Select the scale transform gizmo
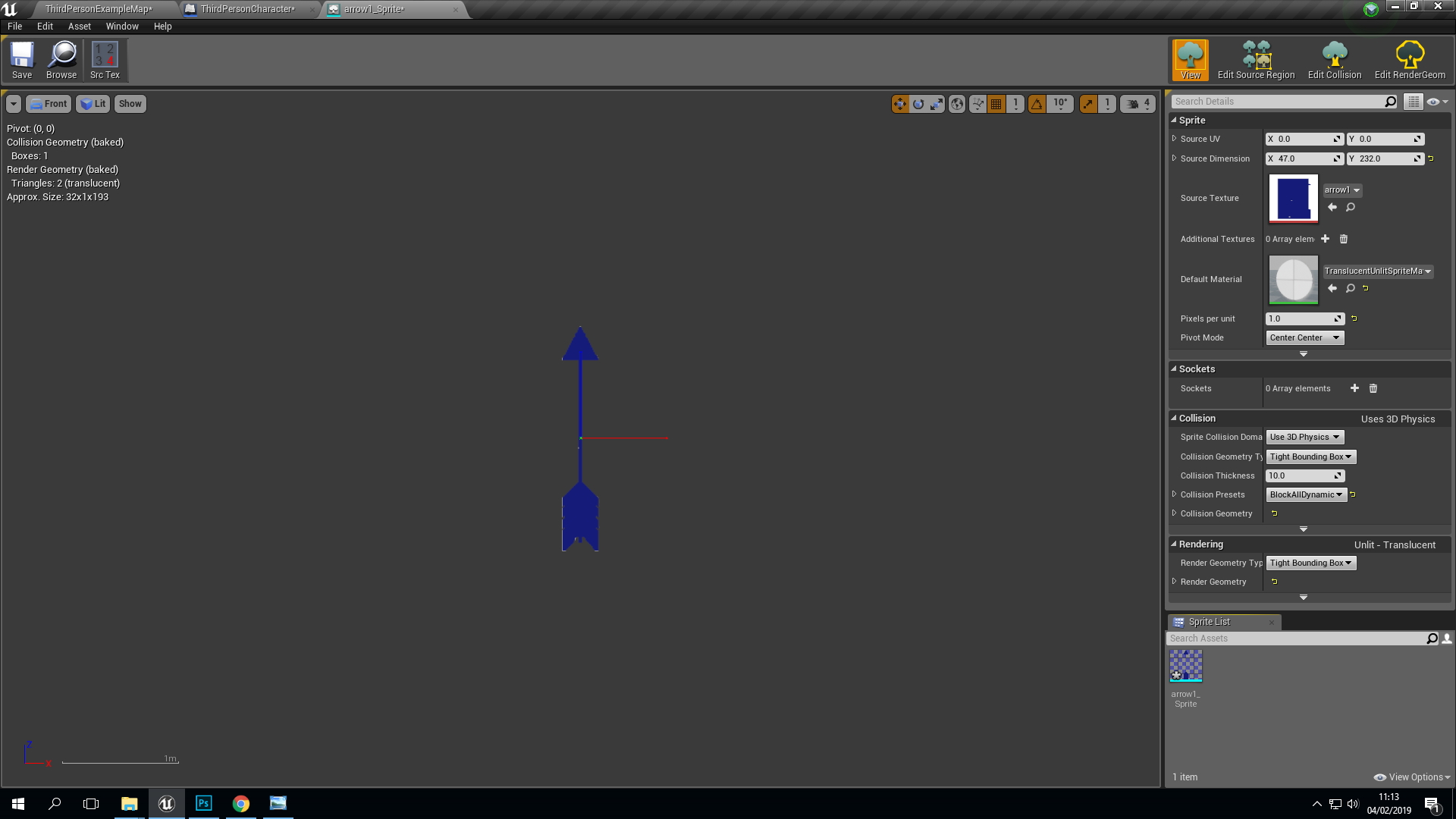This screenshot has height=819, width=1456. tap(937, 104)
